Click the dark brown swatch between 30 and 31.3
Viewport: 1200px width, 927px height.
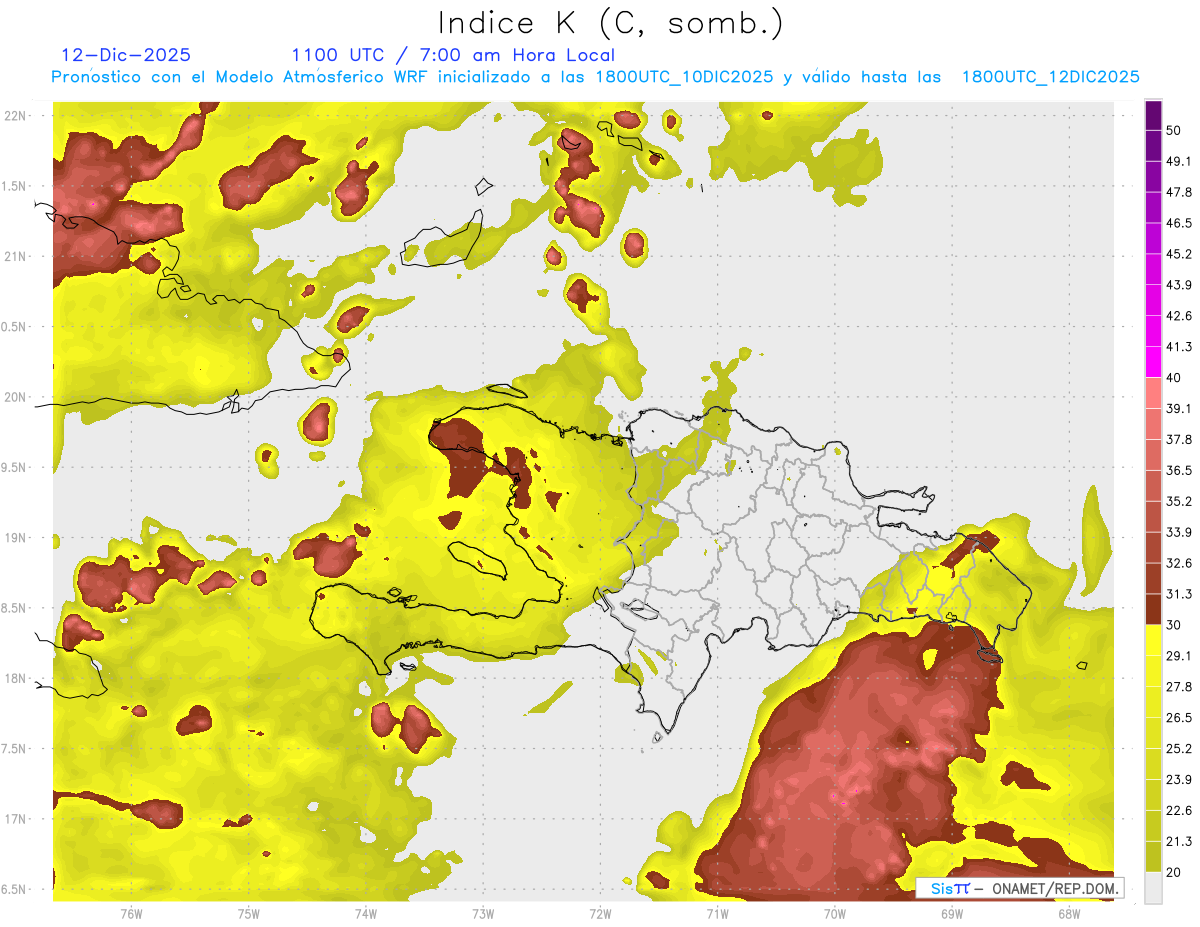[x=1153, y=609]
